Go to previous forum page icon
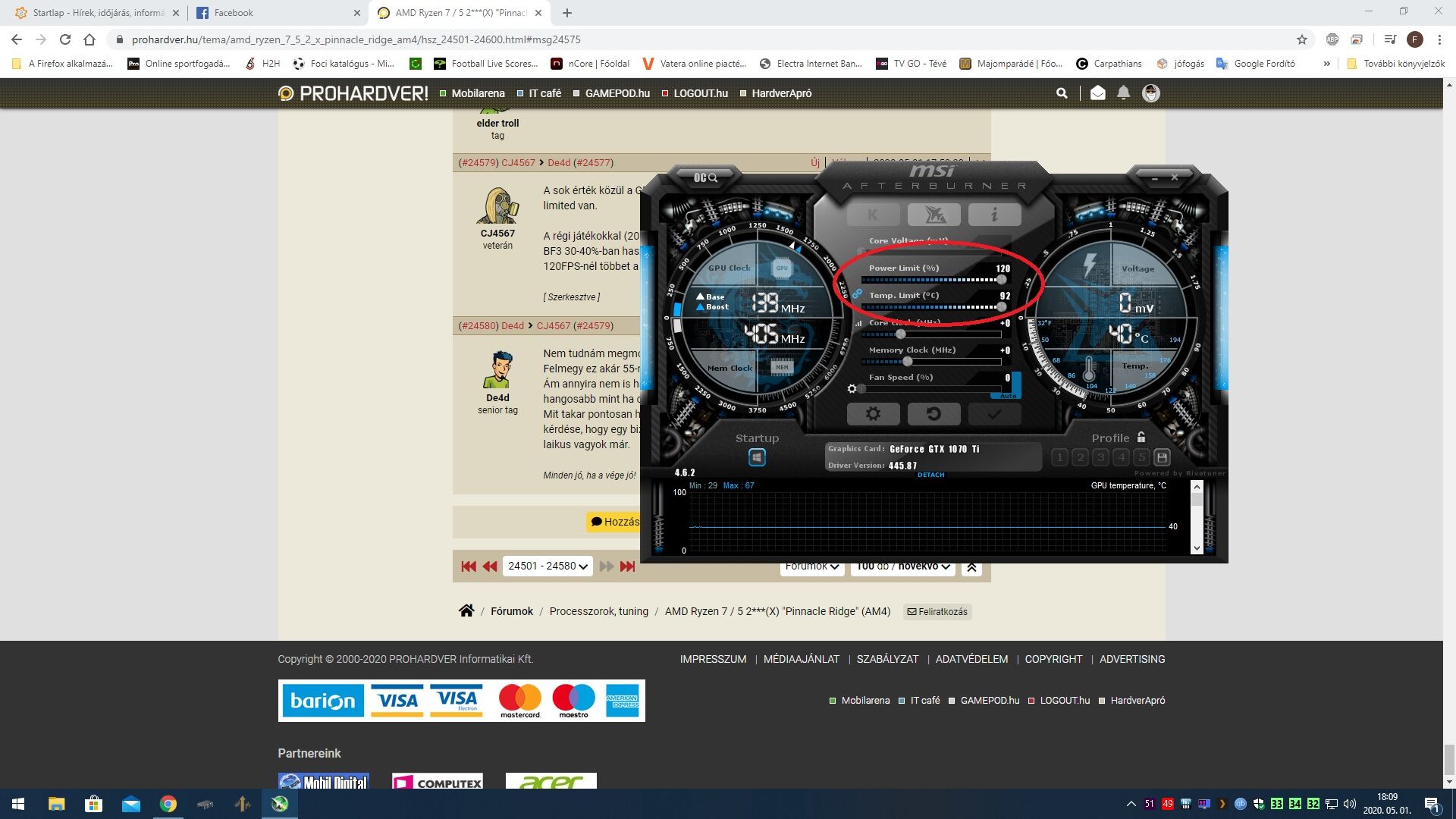The width and height of the screenshot is (1456, 819). [490, 566]
